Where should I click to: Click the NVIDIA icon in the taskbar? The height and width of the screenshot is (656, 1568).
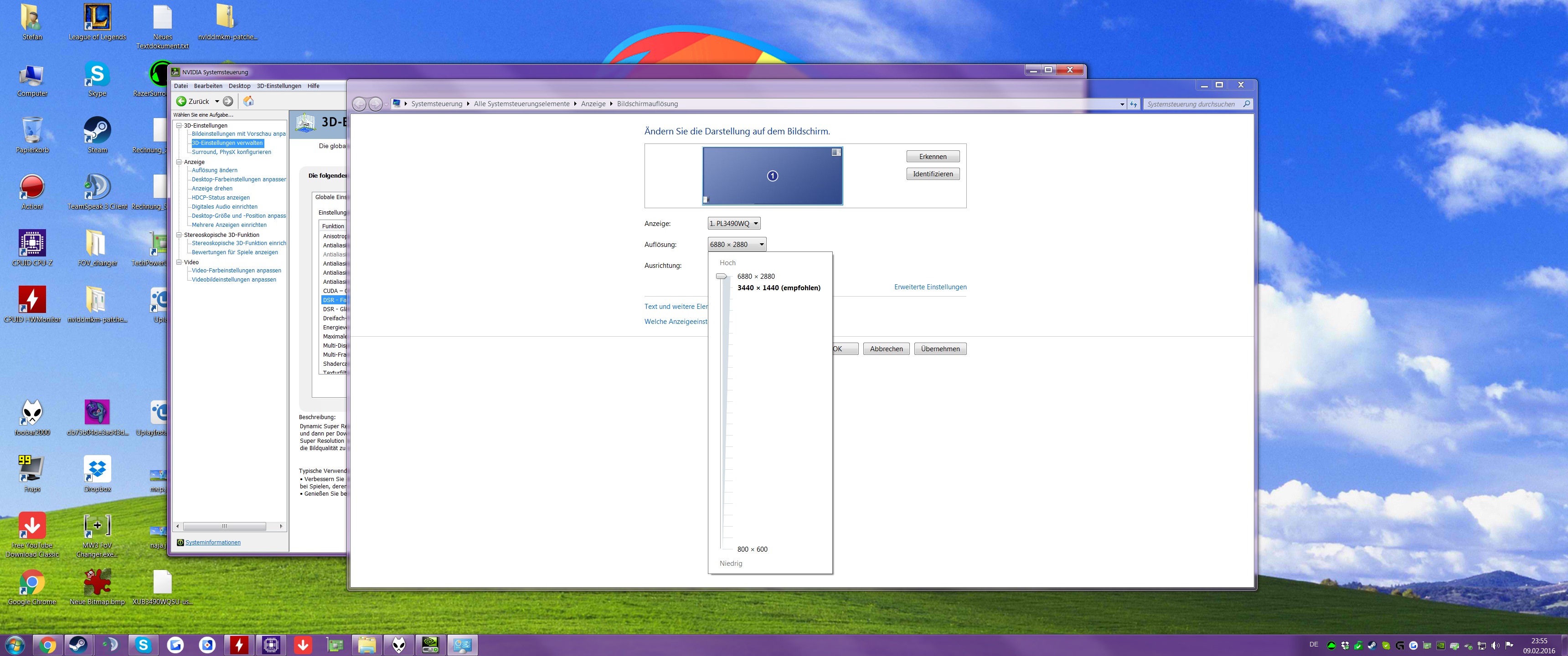point(430,645)
